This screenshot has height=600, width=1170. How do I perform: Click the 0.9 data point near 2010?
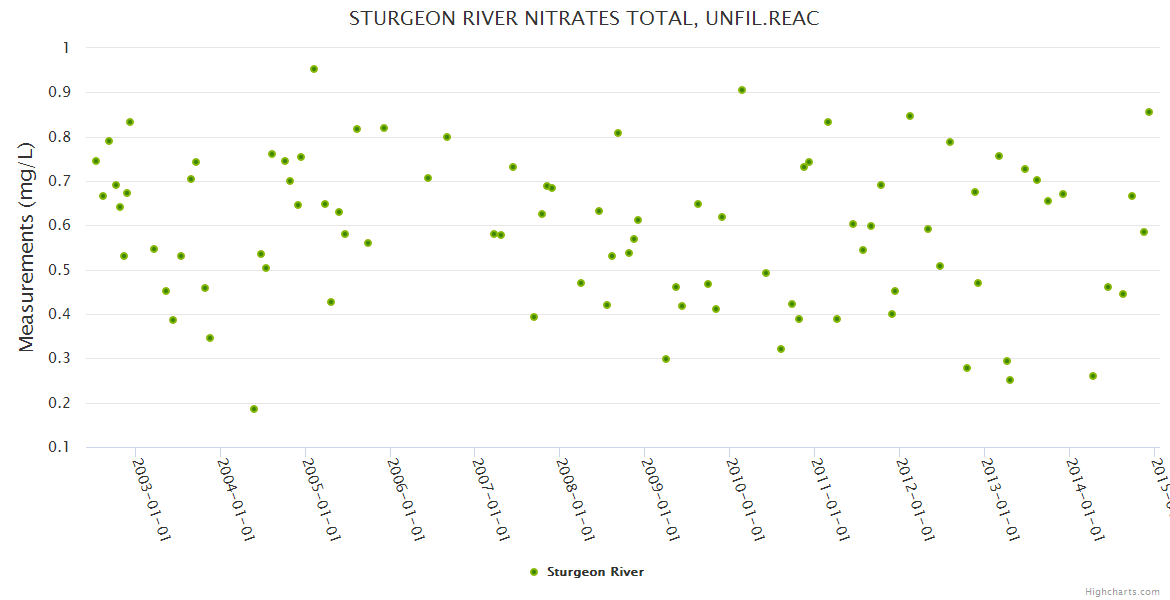(742, 90)
